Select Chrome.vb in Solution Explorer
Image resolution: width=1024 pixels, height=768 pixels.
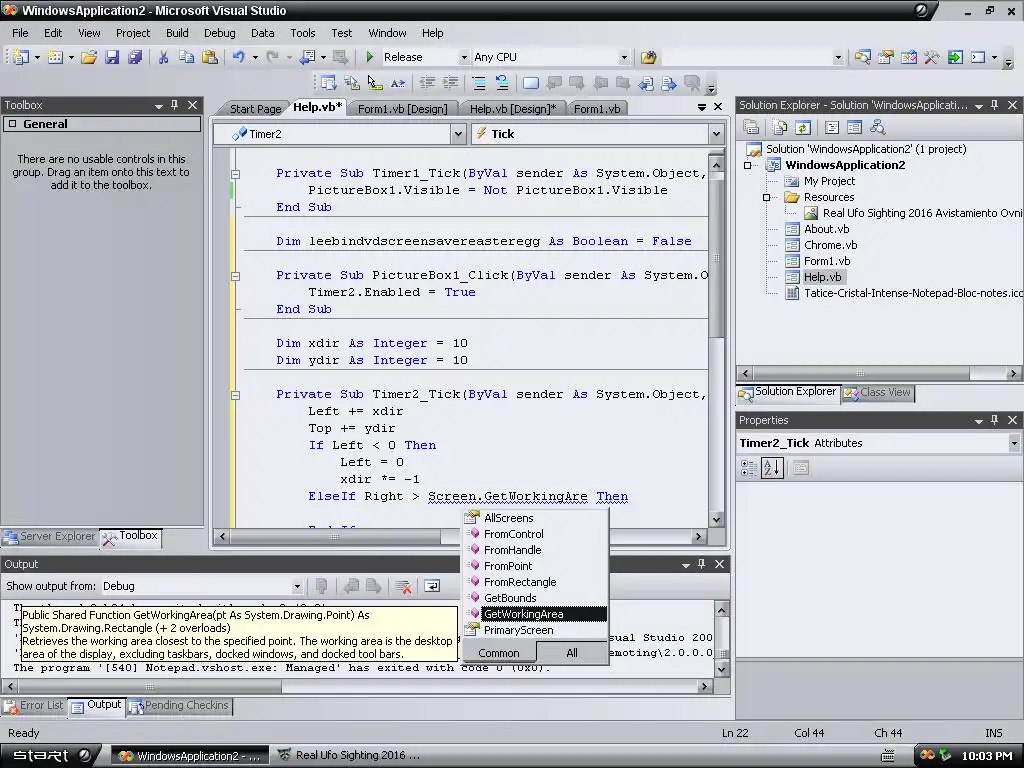(830, 245)
